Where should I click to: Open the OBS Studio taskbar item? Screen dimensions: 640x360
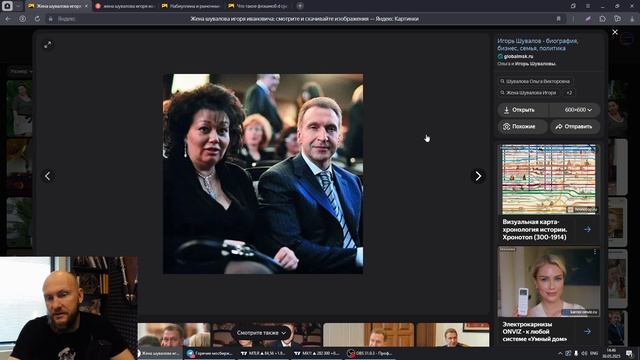click(370, 353)
